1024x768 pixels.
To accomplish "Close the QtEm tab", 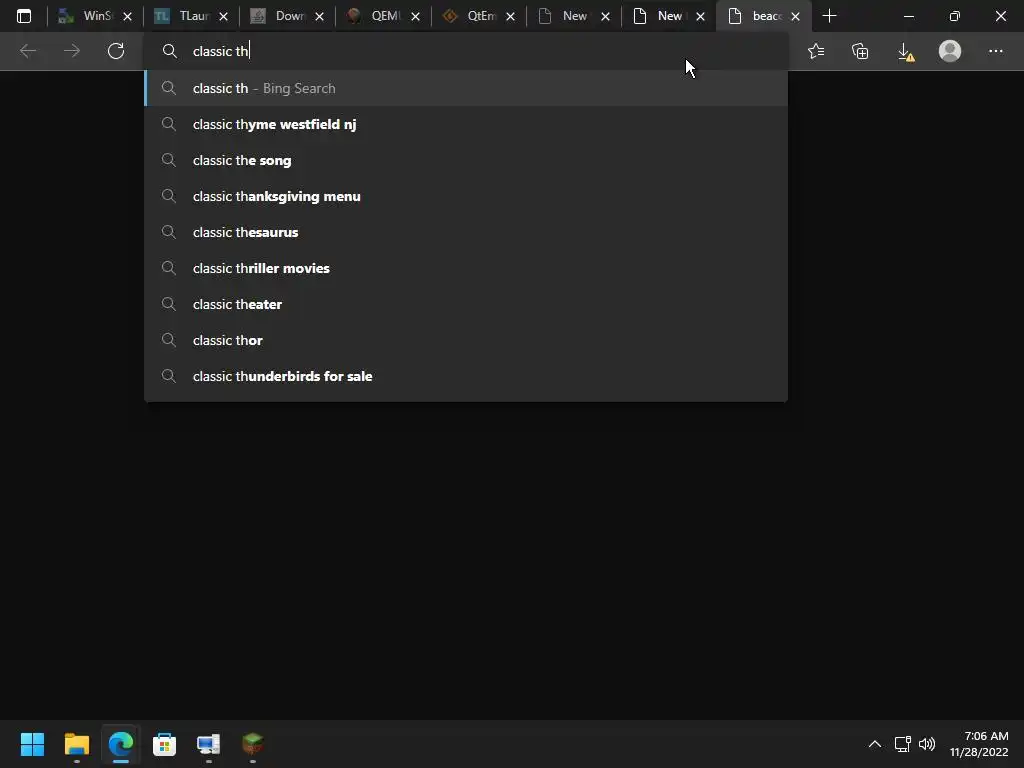I will pos(511,16).
